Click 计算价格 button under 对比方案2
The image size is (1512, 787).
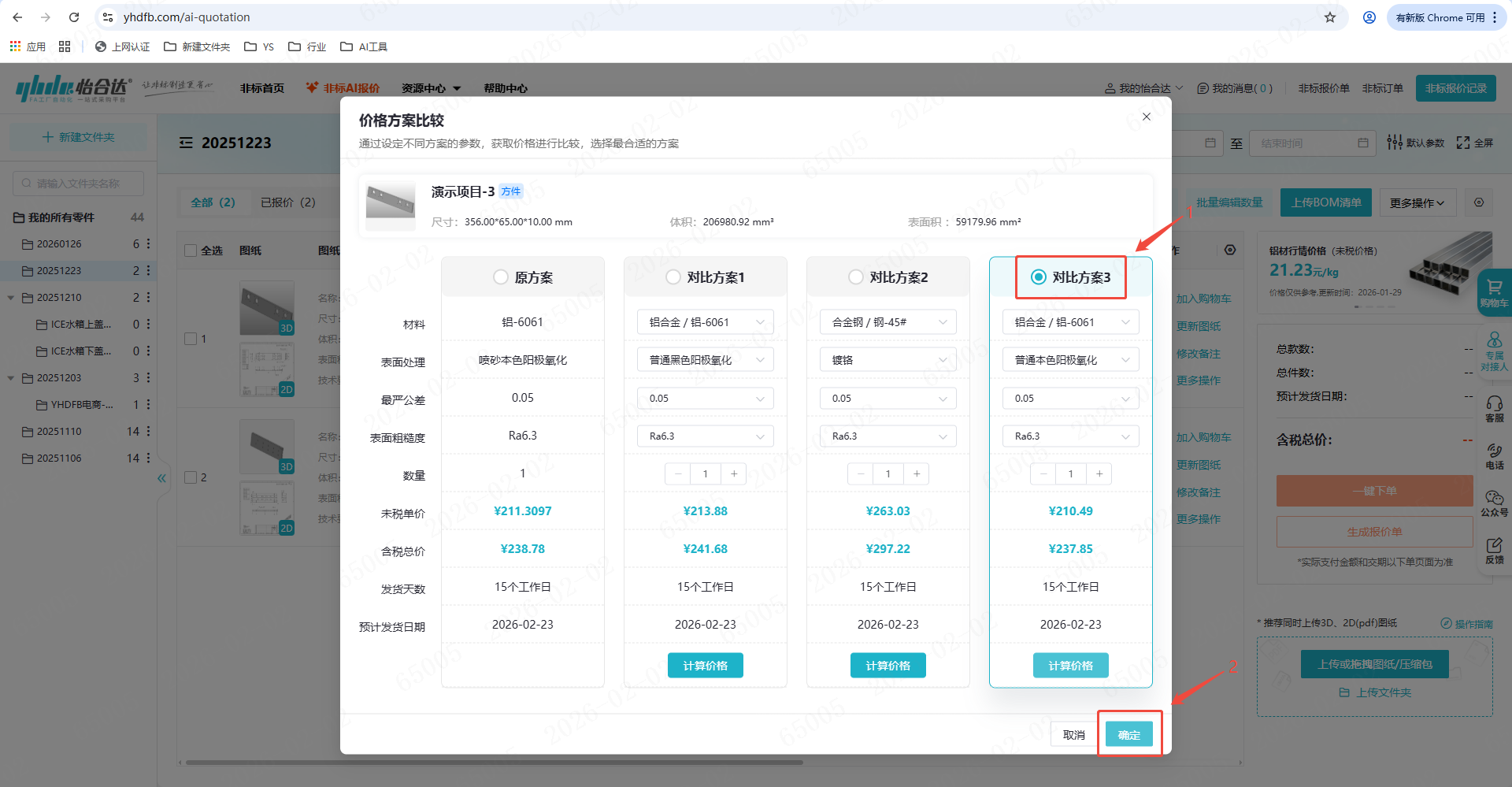[888, 666]
